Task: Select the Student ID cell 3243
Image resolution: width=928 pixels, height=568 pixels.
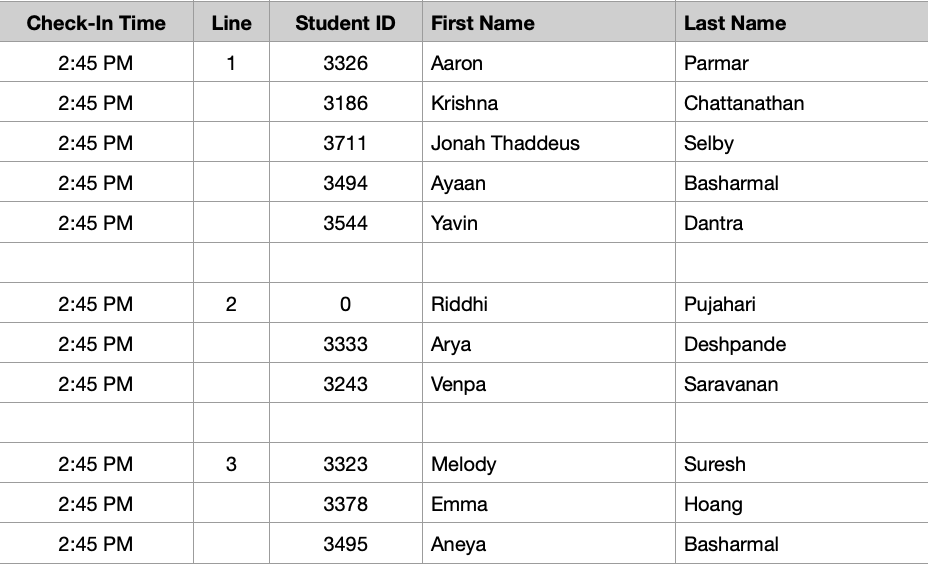Action: pyautogui.click(x=346, y=383)
